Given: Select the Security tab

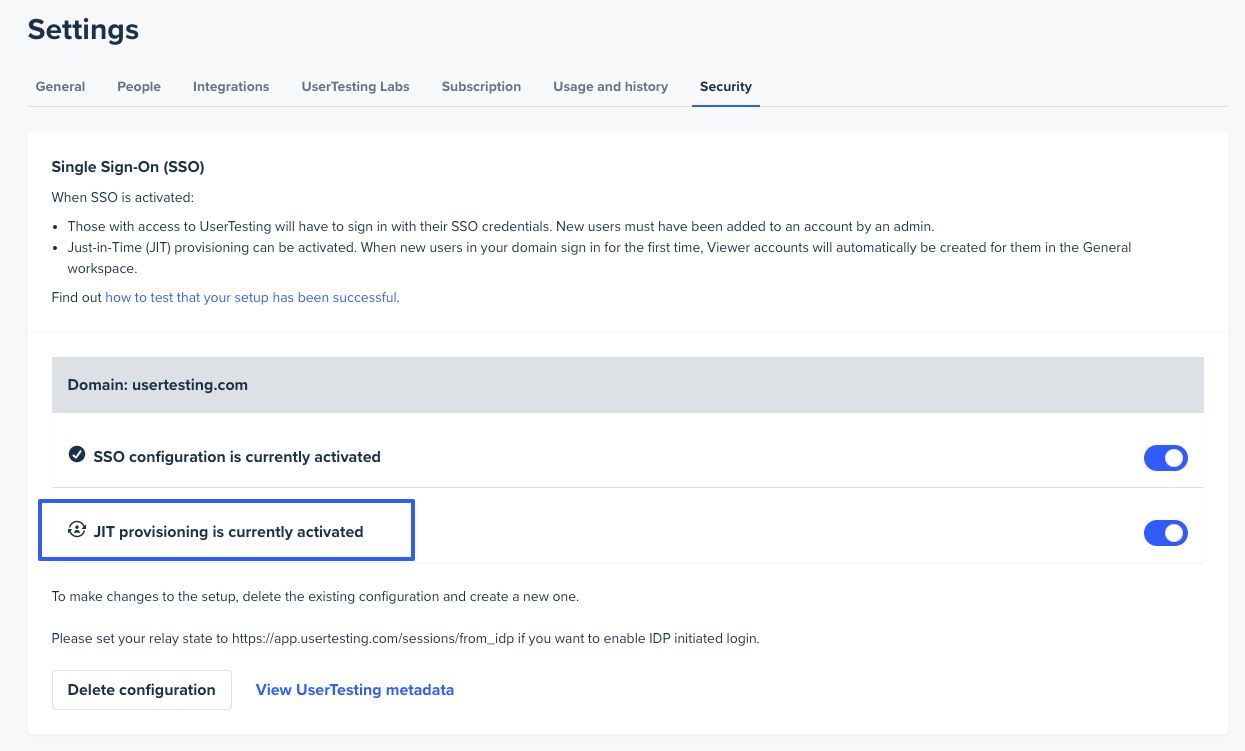Looking at the screenshot, I should pos(726,87).
